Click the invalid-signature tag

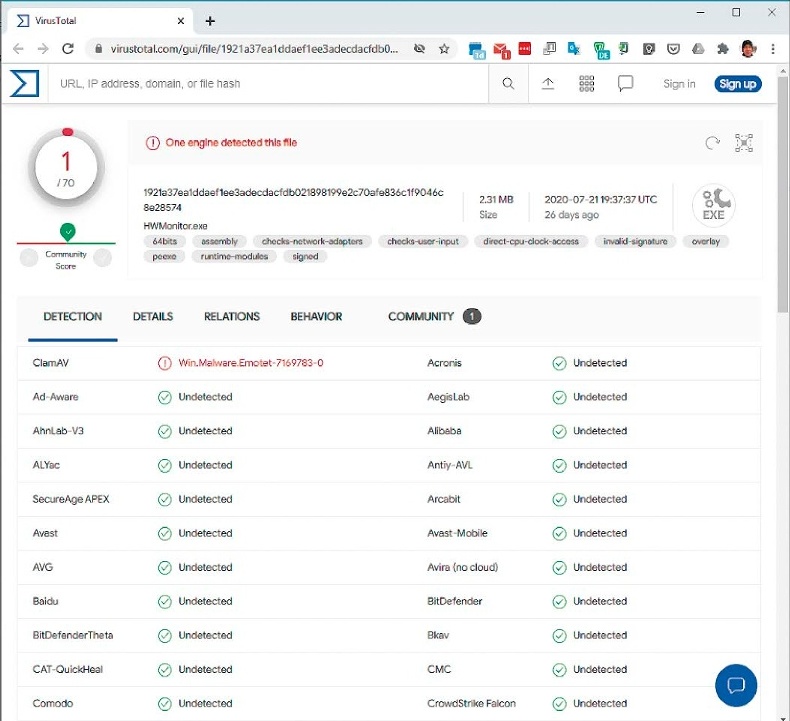pyautogui.click(x=635, y=241)
